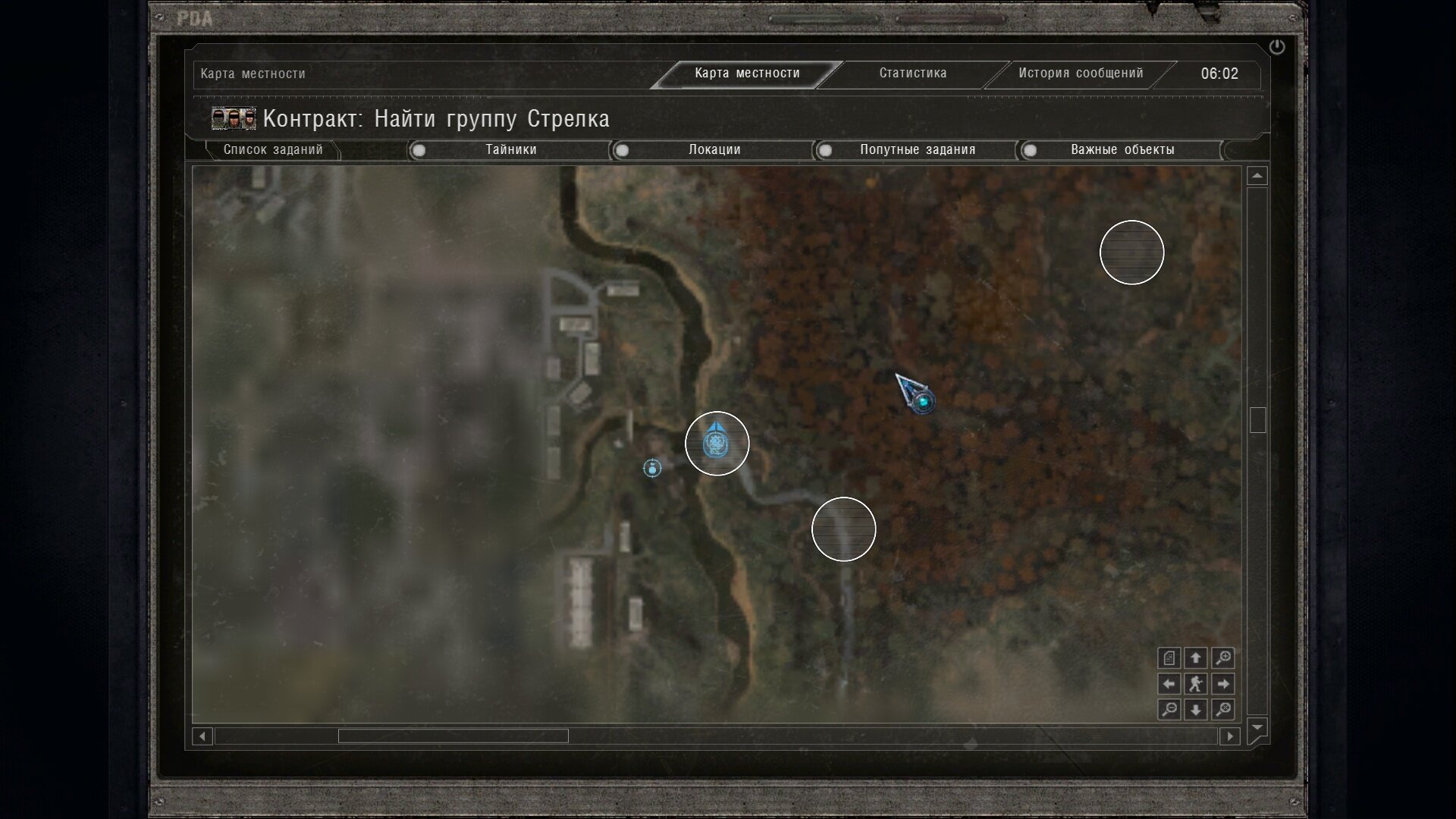The height and width of the screenshot is (819, 1456).
Task: Toggle the Важные объекты filter
Action: click(1030, 150)
